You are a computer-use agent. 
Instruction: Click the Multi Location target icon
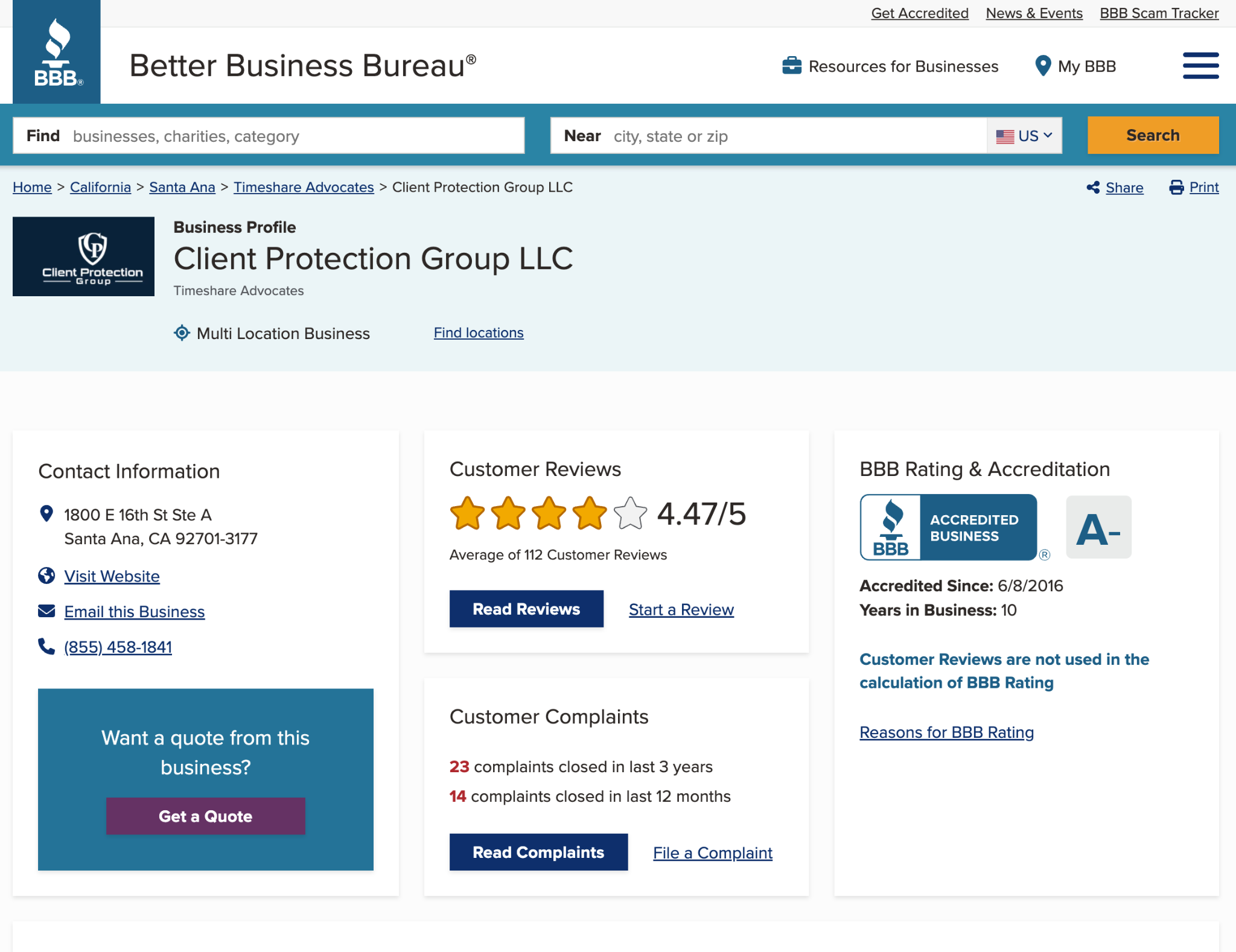coord(182,333)
